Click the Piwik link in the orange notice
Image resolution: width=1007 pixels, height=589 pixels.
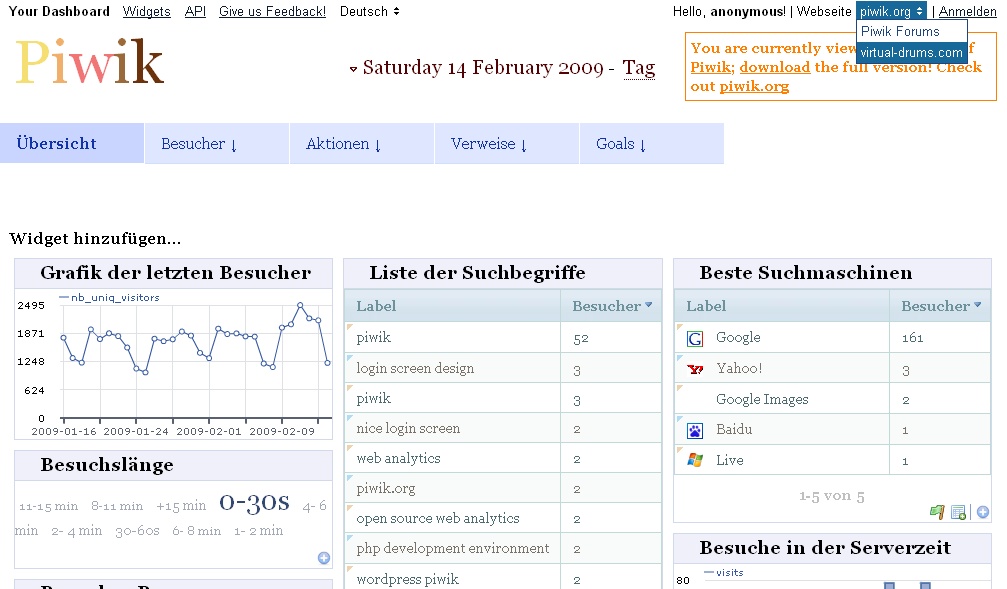click(710, 67)
